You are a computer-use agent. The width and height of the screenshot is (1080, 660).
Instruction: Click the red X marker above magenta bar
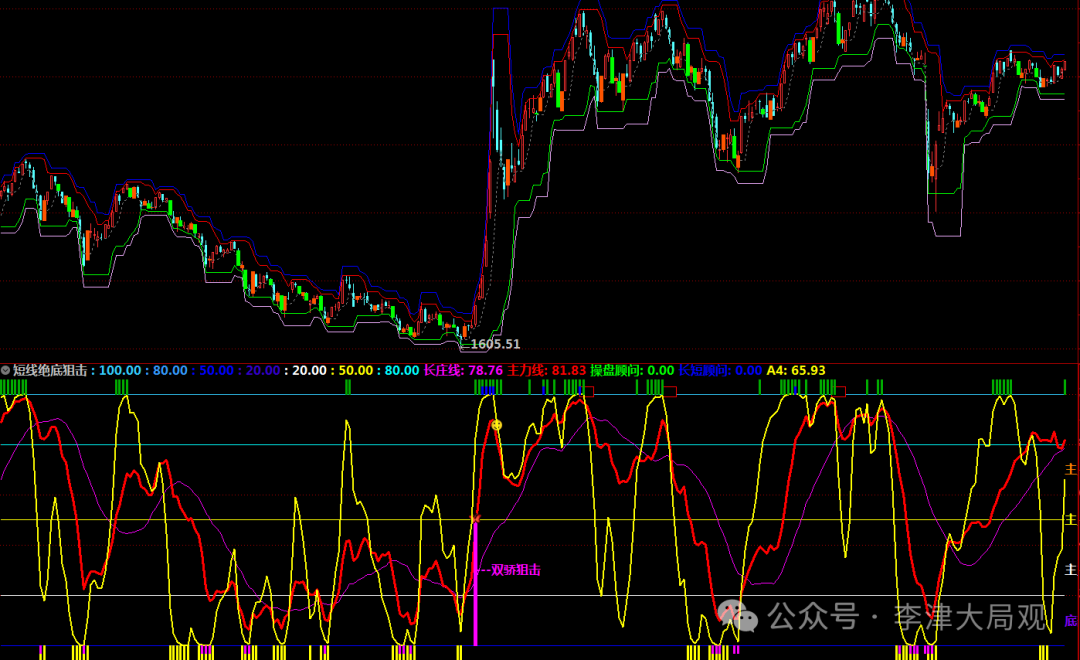[475, 517]
